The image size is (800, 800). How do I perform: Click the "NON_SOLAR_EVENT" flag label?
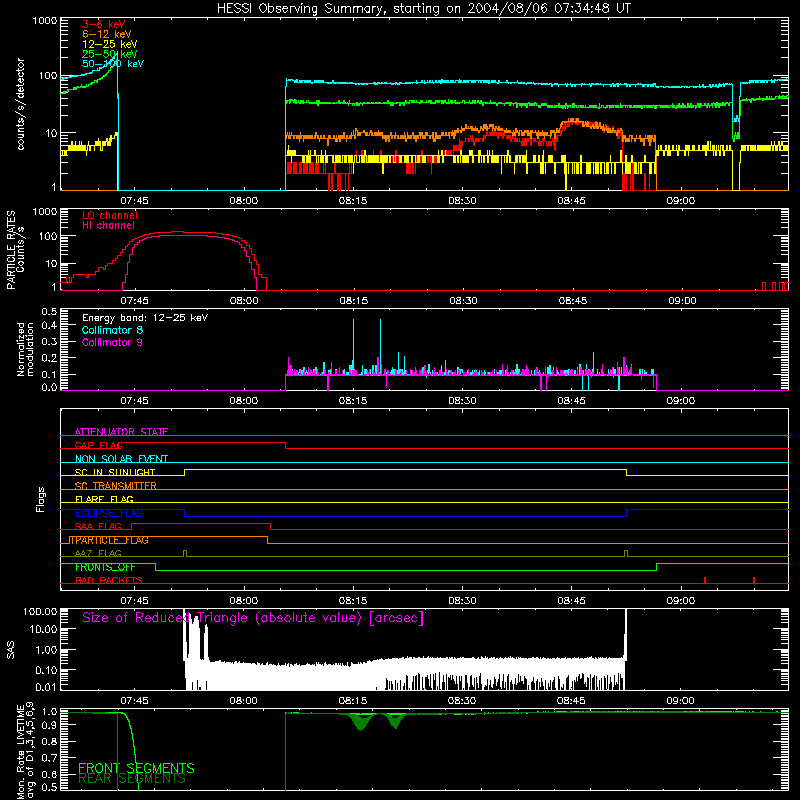pyautogui.click(x=121, y=459)
